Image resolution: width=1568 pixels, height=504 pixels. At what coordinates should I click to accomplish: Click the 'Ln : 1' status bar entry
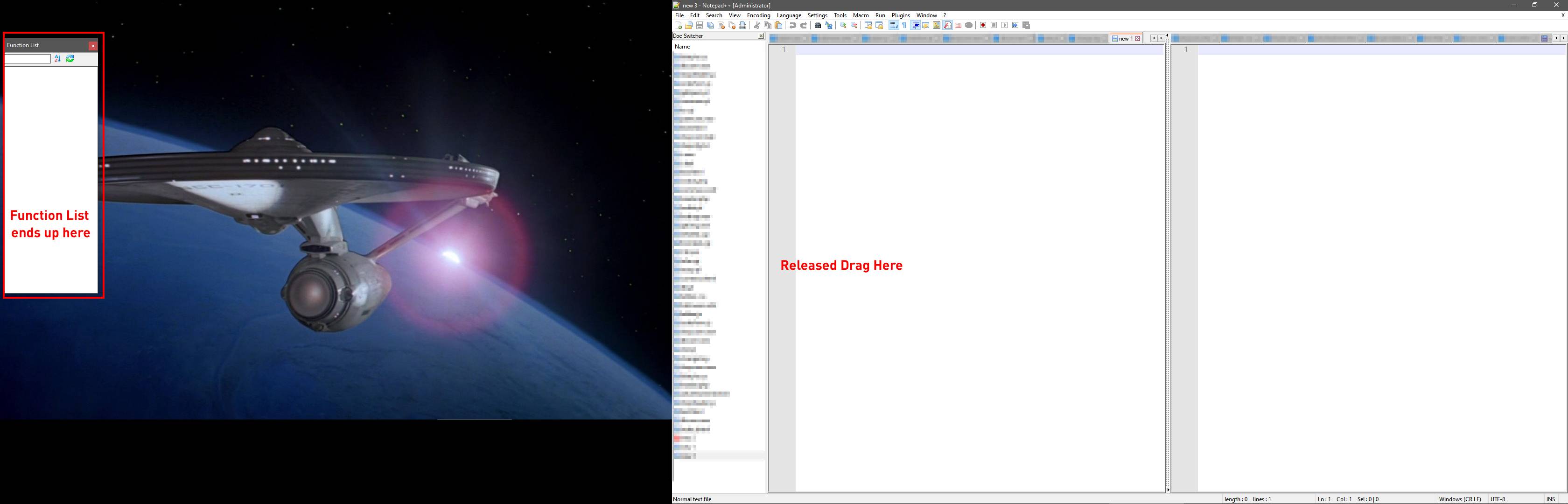pyautogui.click(x=1324, y=499)
